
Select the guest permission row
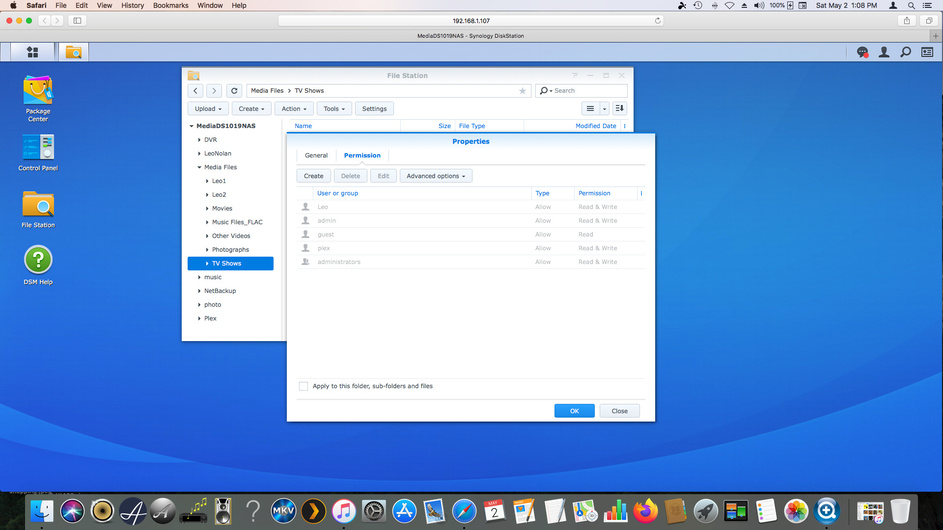click(x=470, y=235)
